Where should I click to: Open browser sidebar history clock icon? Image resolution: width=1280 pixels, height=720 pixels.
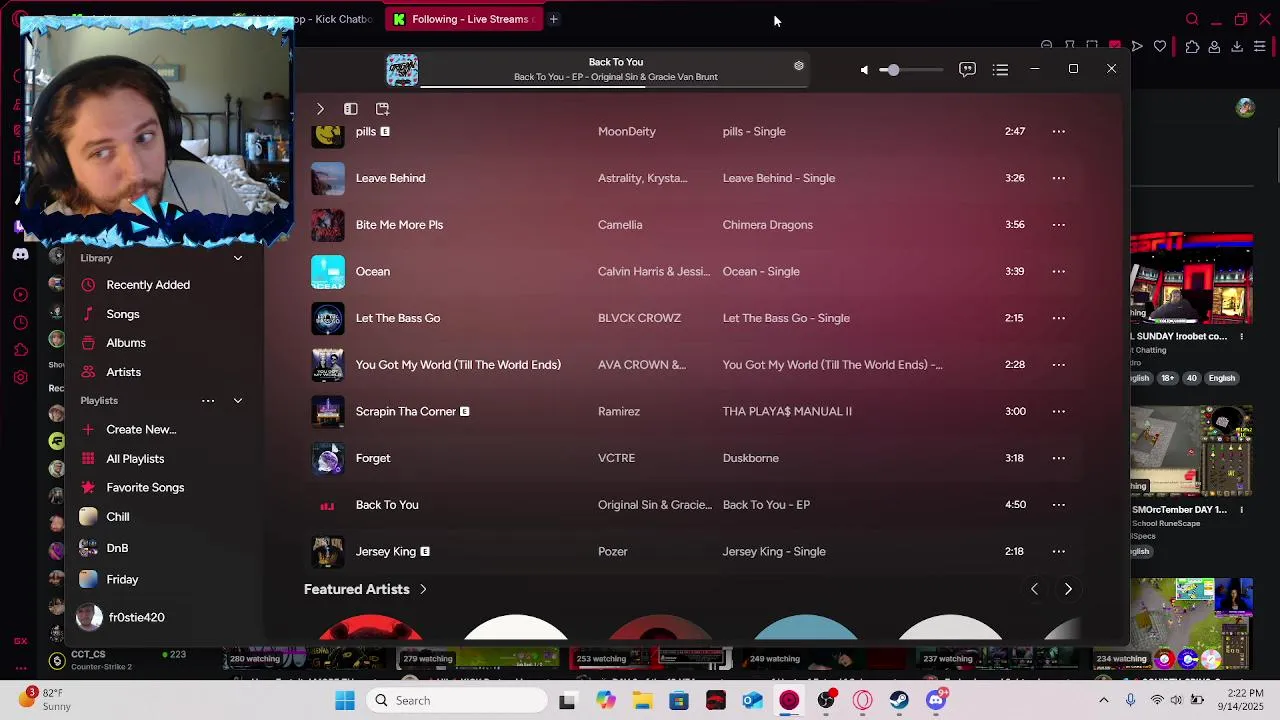pyautogui.click(x=20, y=322)
